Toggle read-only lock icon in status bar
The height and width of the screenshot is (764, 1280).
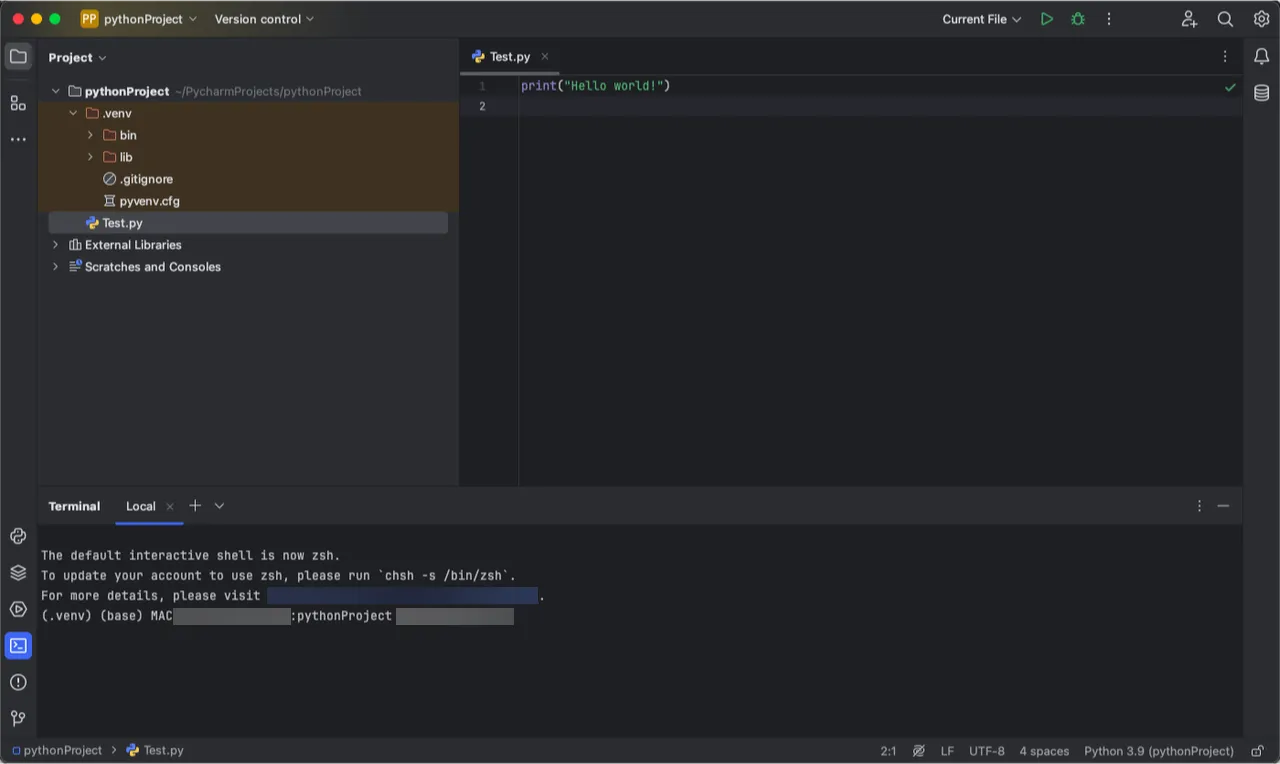tap(1257, 751)
